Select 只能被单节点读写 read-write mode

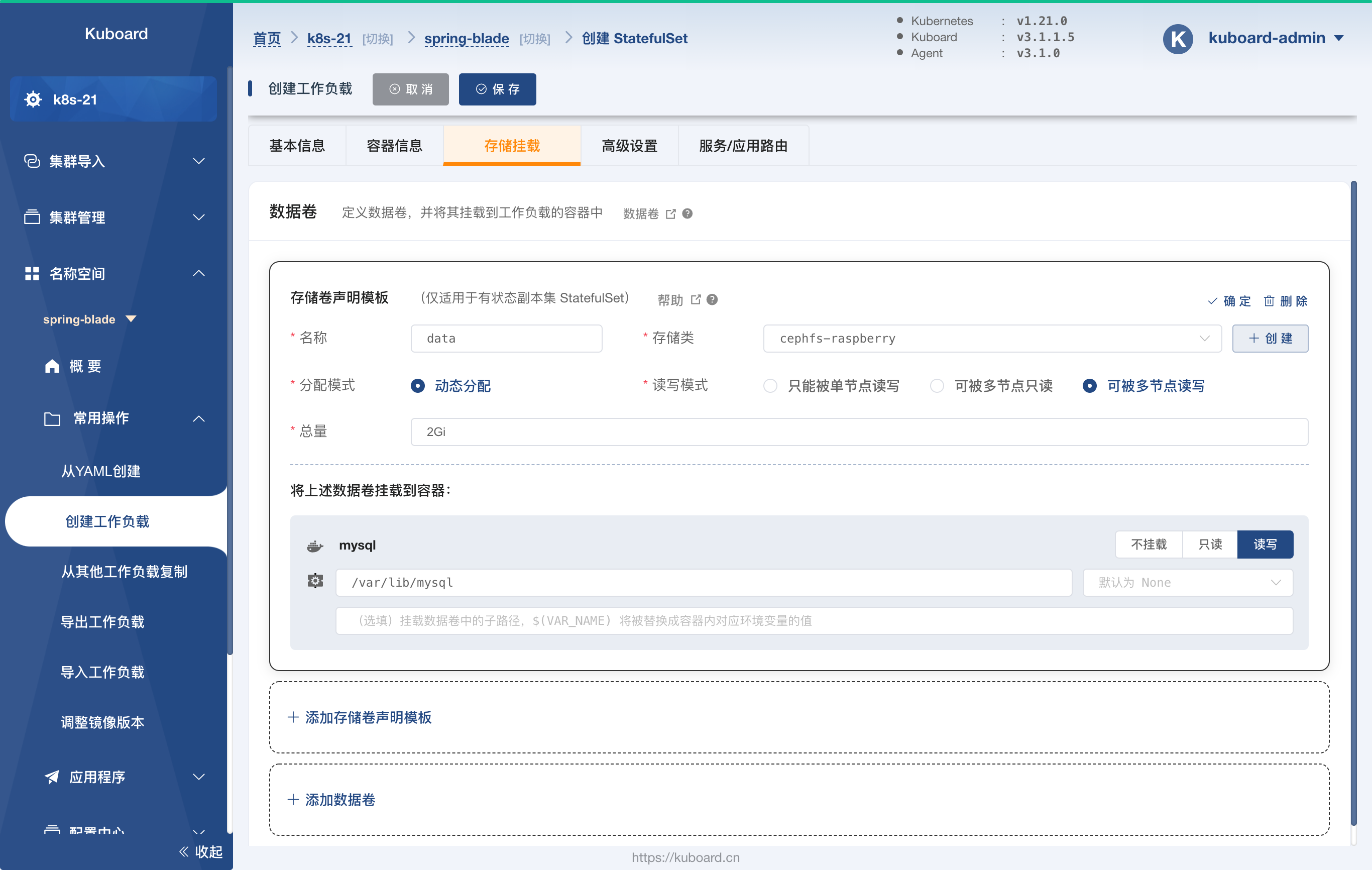pos(770,386)
